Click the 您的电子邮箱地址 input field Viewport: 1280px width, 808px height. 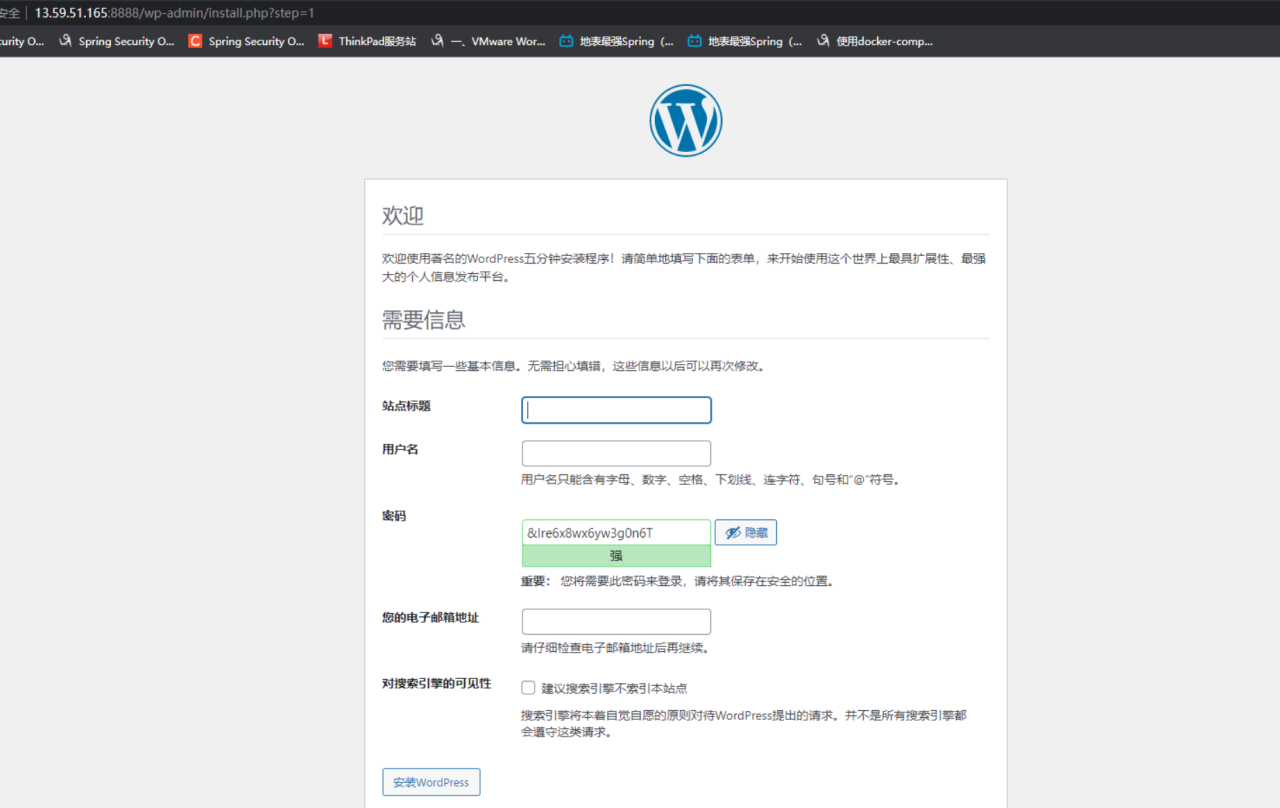616,621
